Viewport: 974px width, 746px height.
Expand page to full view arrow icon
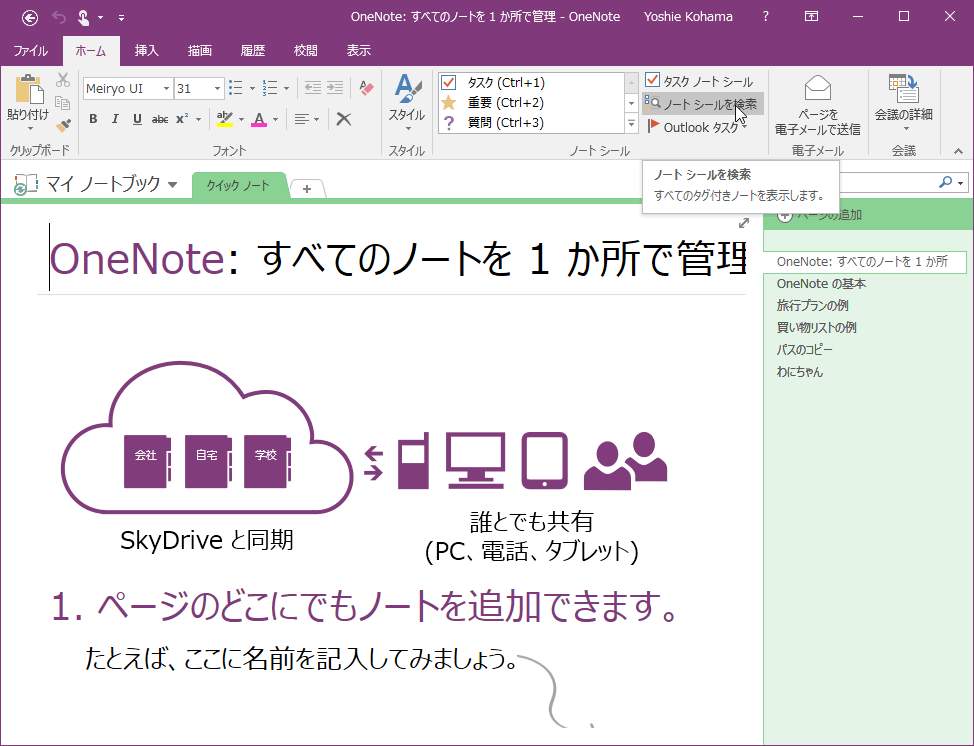pyautogui.click(x=744, y=223)
